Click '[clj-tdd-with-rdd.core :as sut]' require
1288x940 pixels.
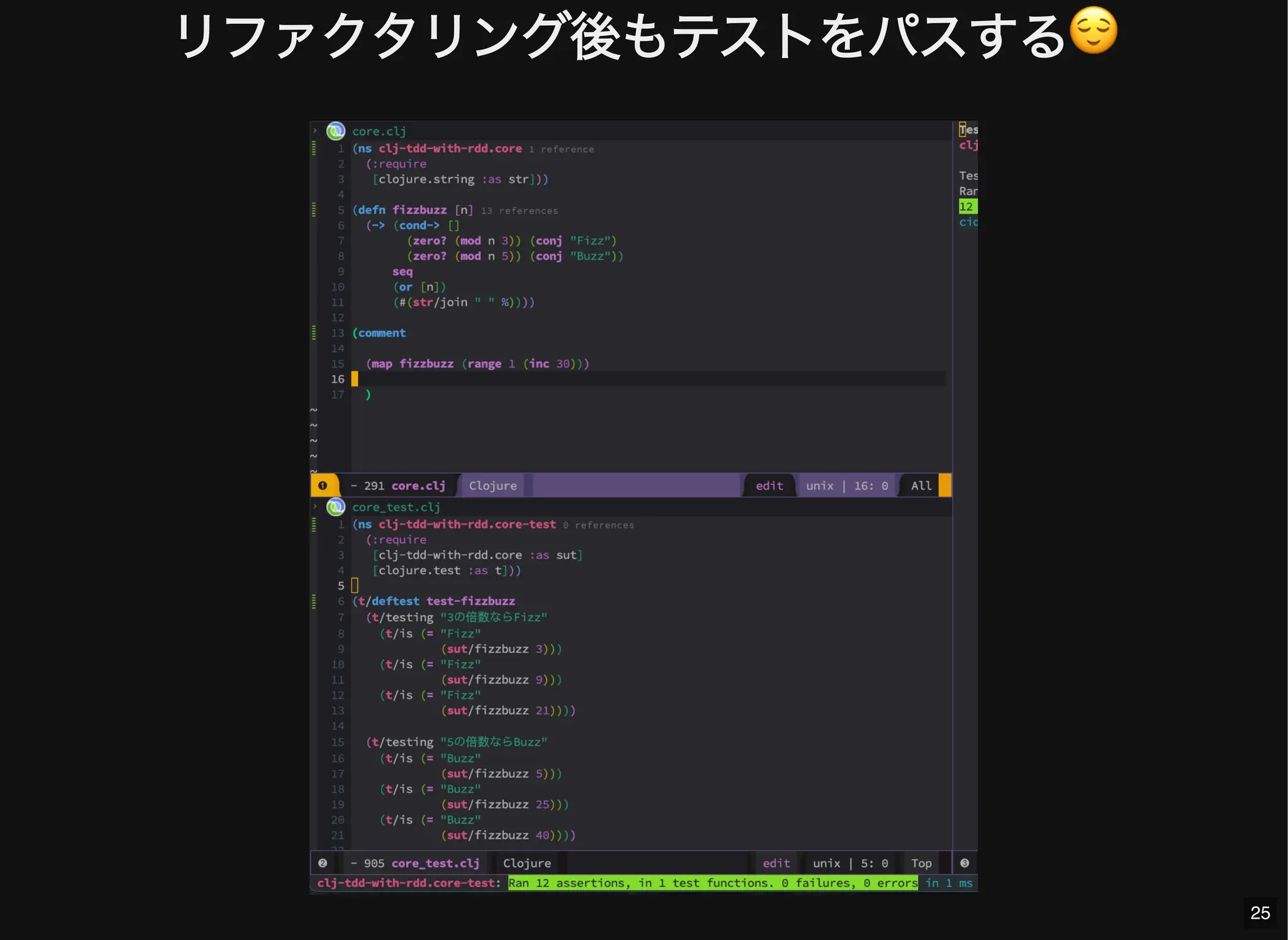pos(477,556)
